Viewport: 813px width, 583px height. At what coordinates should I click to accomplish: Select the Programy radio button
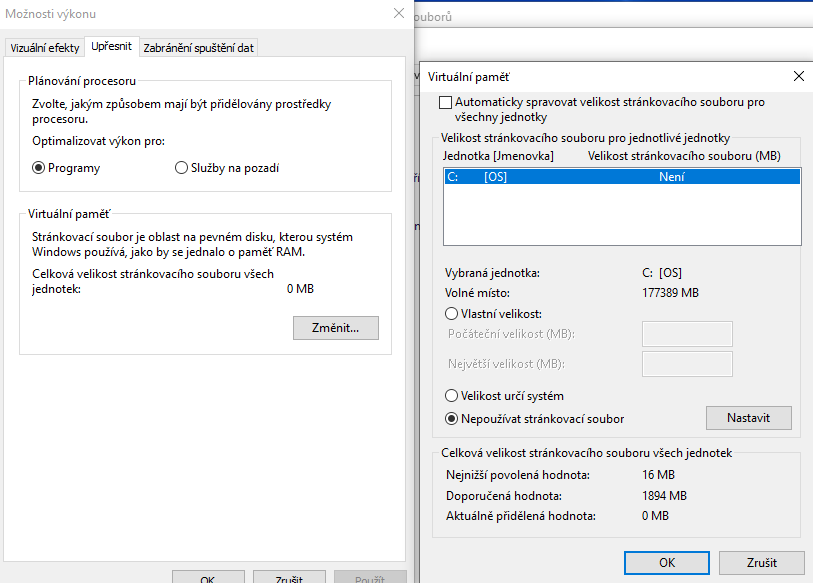tap(39, 168)
